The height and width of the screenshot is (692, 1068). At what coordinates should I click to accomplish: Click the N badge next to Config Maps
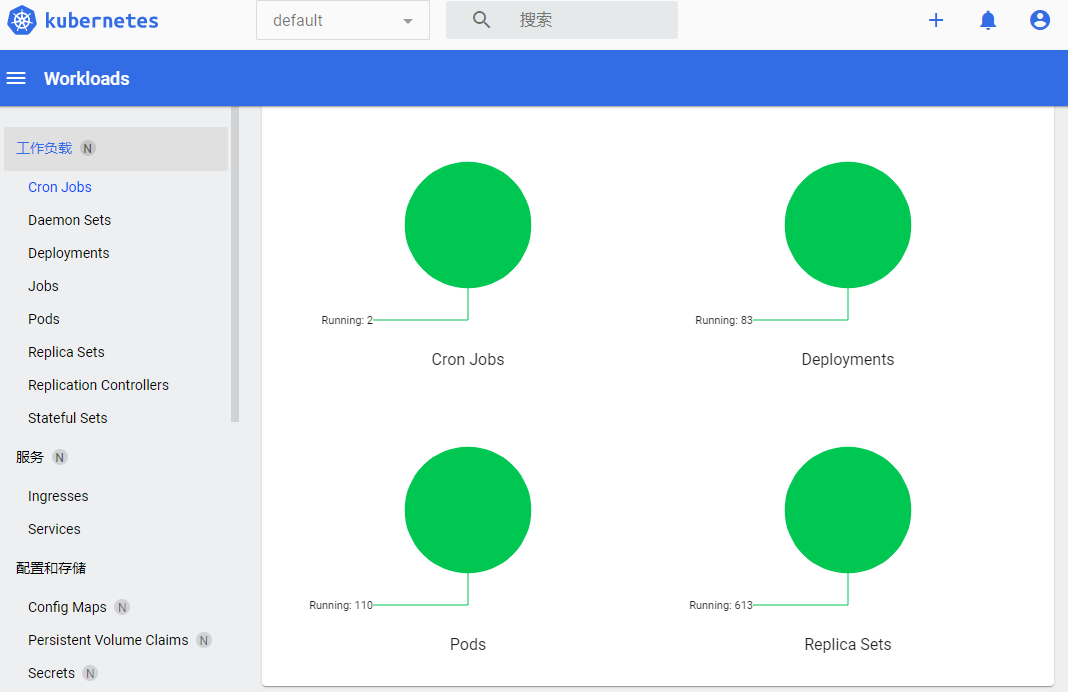pos(122,607)
